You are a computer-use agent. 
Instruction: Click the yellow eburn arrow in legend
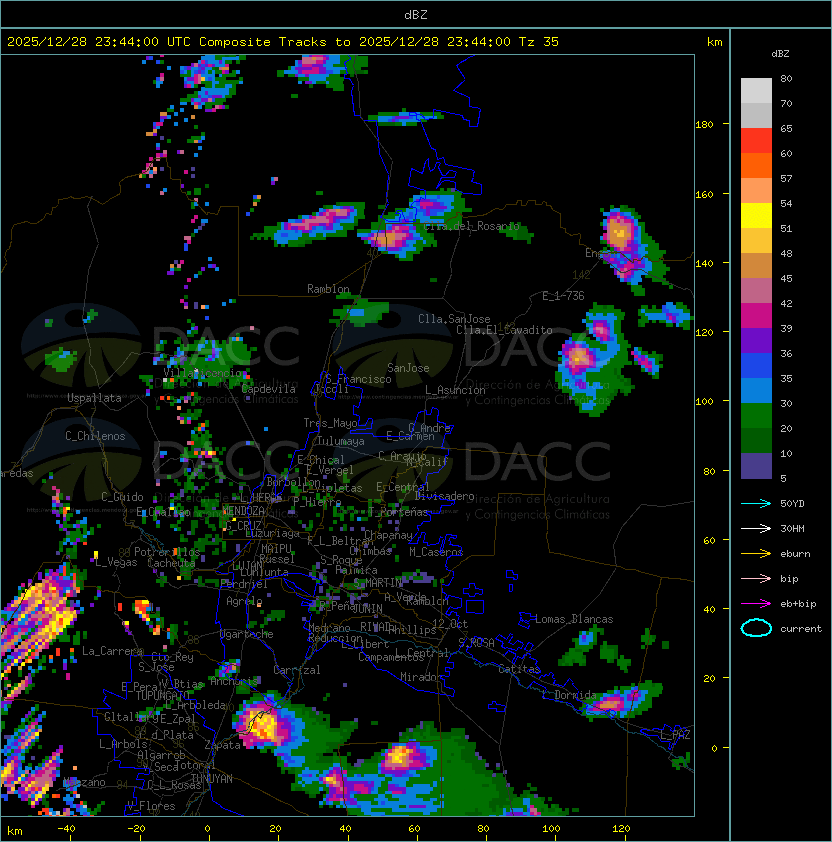[756, 553]
